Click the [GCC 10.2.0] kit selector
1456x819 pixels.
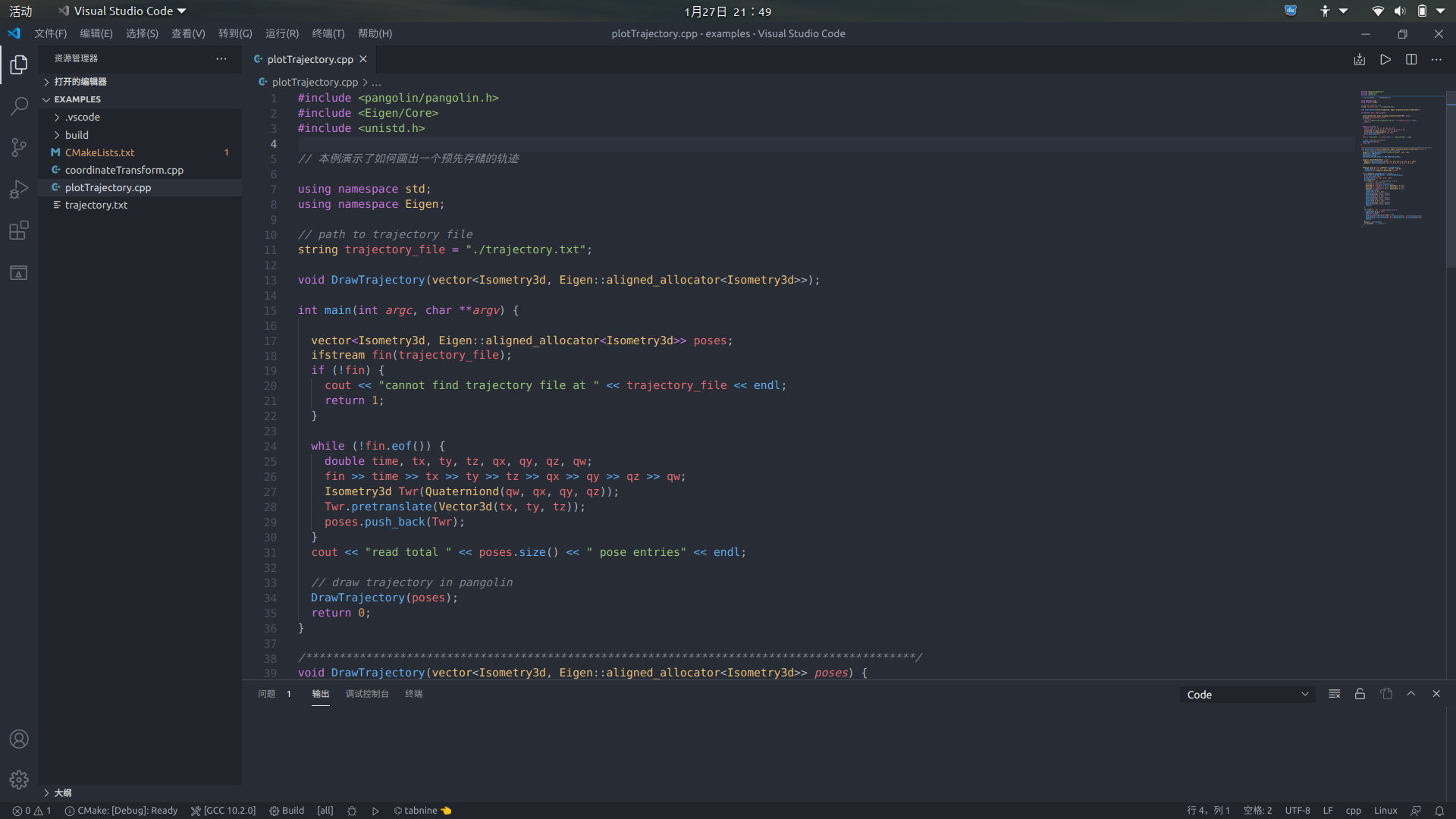coord(223,811)
